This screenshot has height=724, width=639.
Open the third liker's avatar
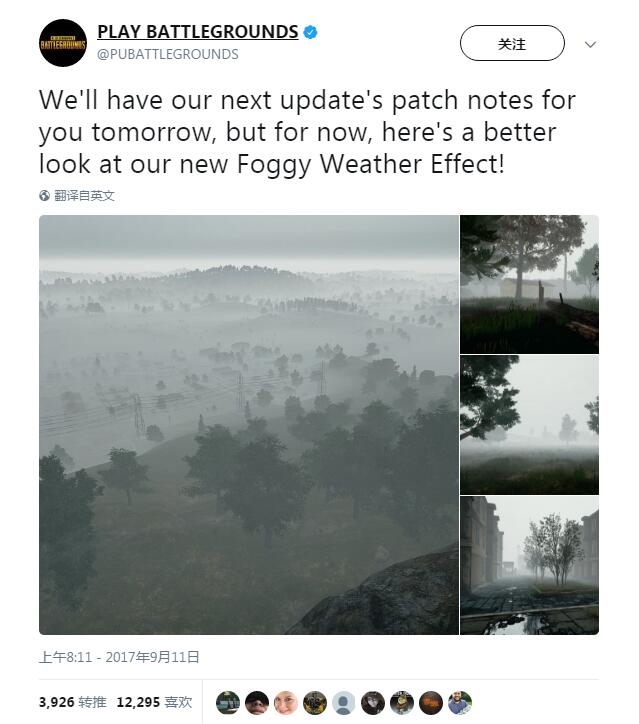[286, 703]
